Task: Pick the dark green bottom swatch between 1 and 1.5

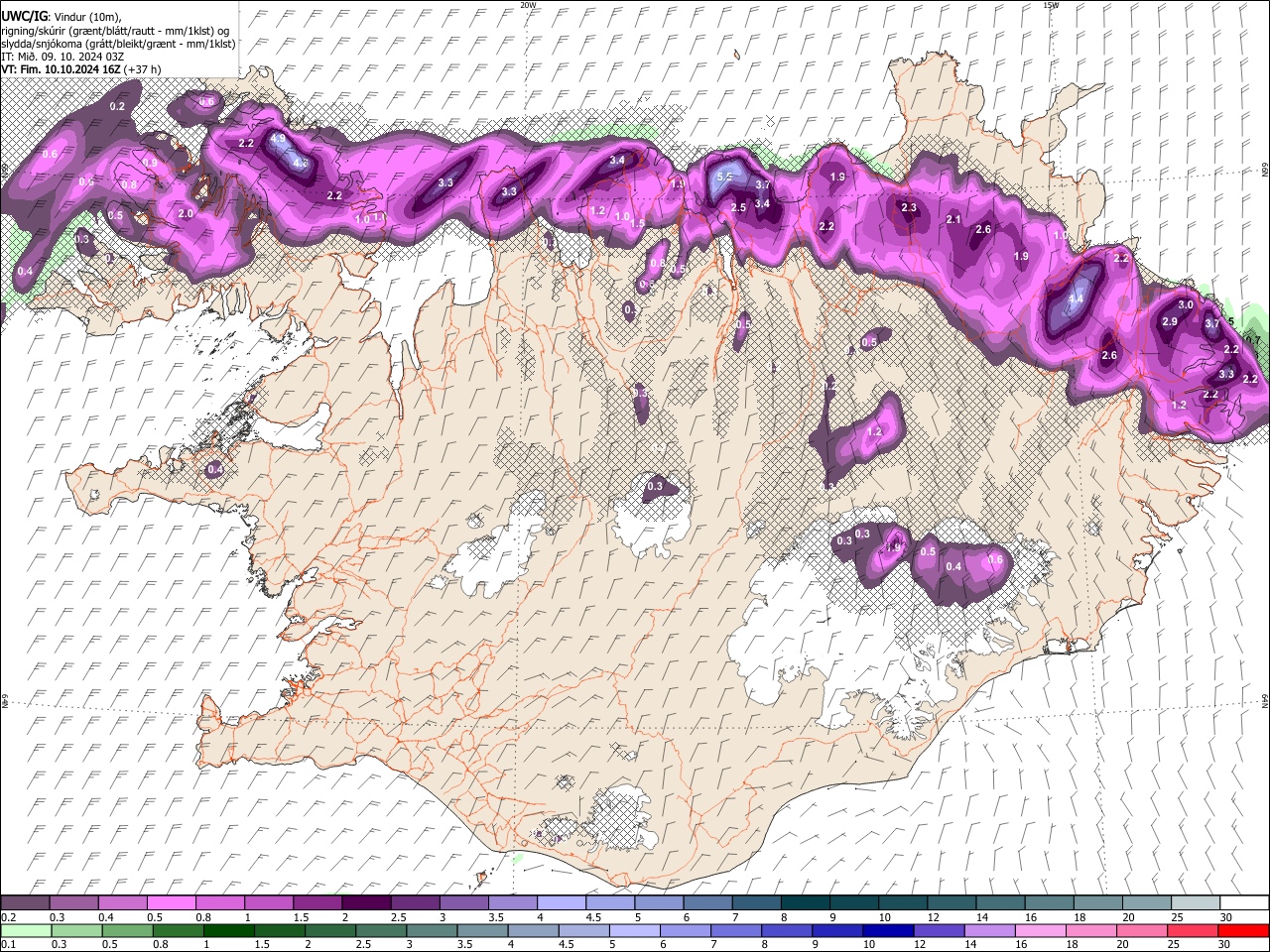Action: pos(229,930)
